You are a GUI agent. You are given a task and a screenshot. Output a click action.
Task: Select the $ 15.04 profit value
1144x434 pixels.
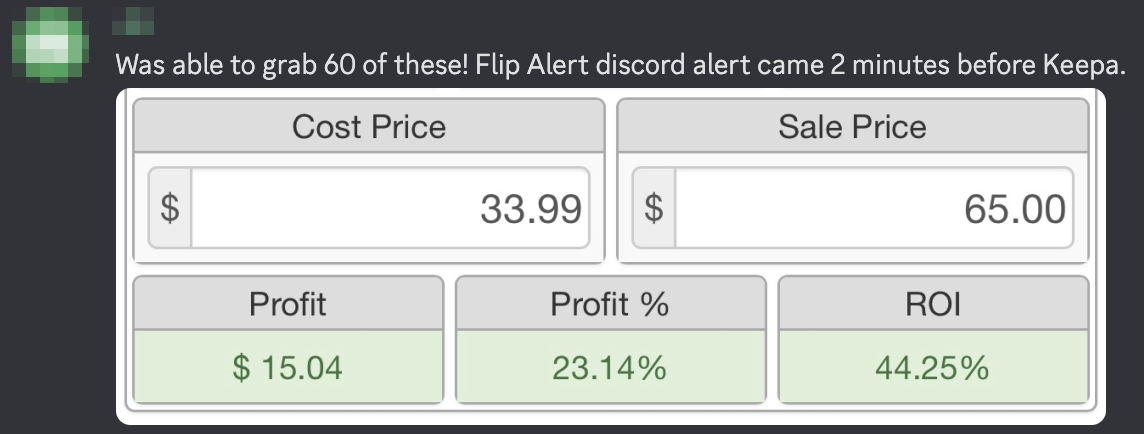[288, 367]
